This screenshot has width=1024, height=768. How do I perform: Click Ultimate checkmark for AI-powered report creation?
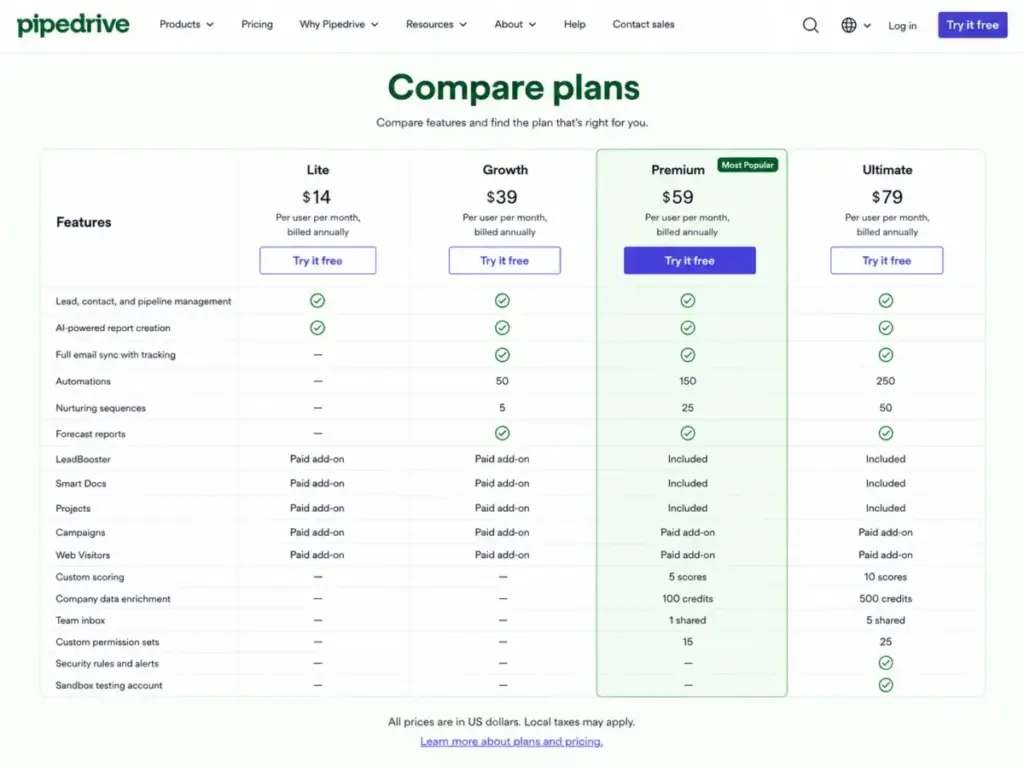coord(886,328)
